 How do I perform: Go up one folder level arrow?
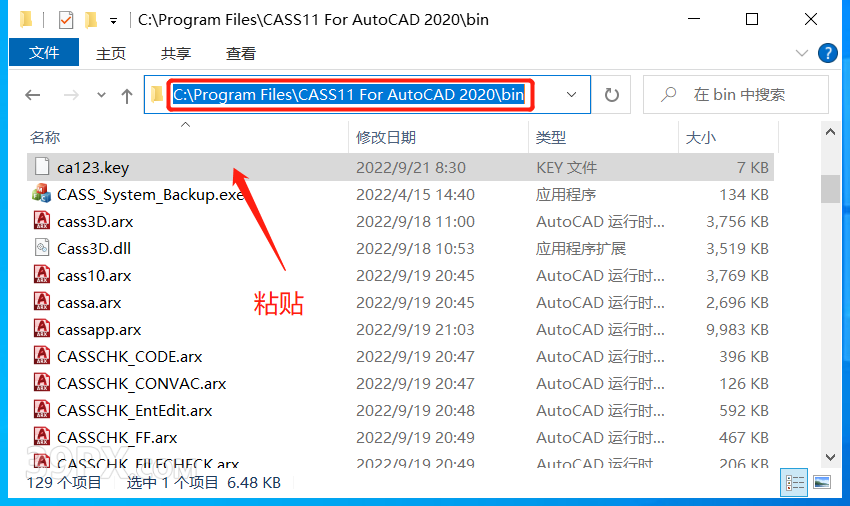click(127, 96)
